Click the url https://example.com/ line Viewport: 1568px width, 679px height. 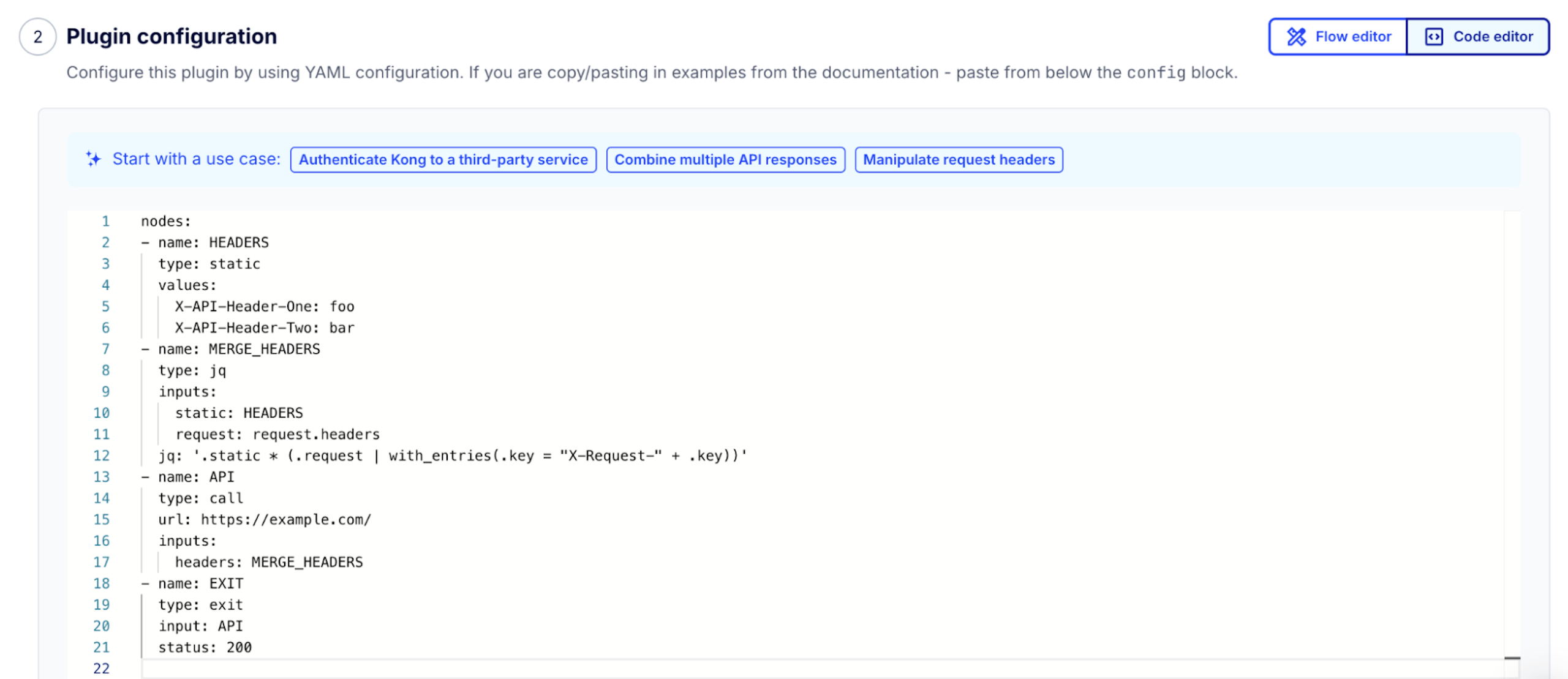coord(265,520)
